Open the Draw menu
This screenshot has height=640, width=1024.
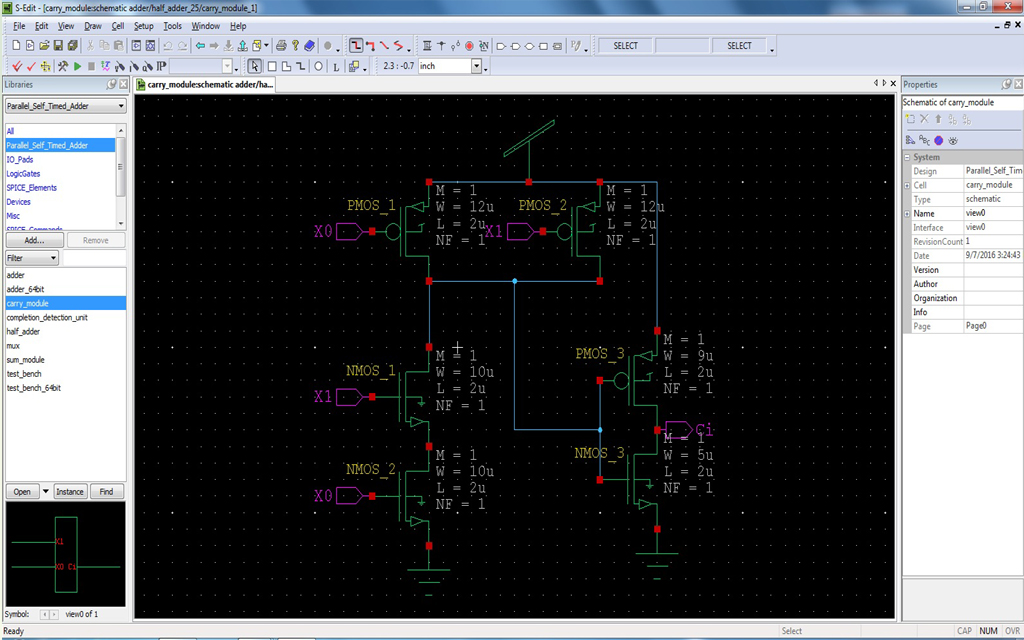coord(93,26)
